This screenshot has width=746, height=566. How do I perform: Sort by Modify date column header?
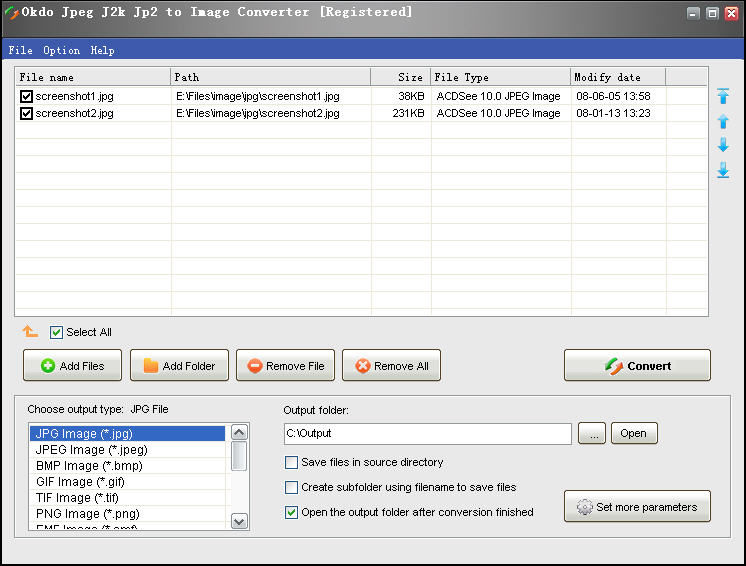coord(618,77)
